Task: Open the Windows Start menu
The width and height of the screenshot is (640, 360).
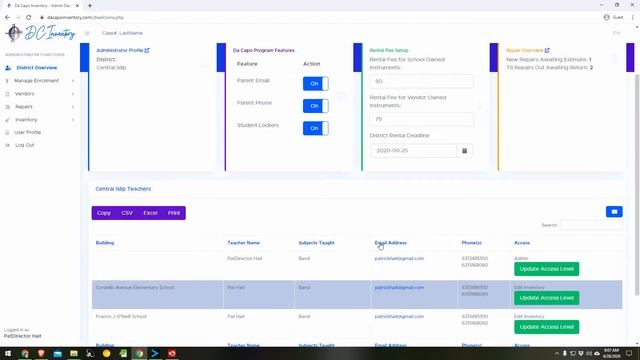Action: pyautogui.click(x=8, y=353)
